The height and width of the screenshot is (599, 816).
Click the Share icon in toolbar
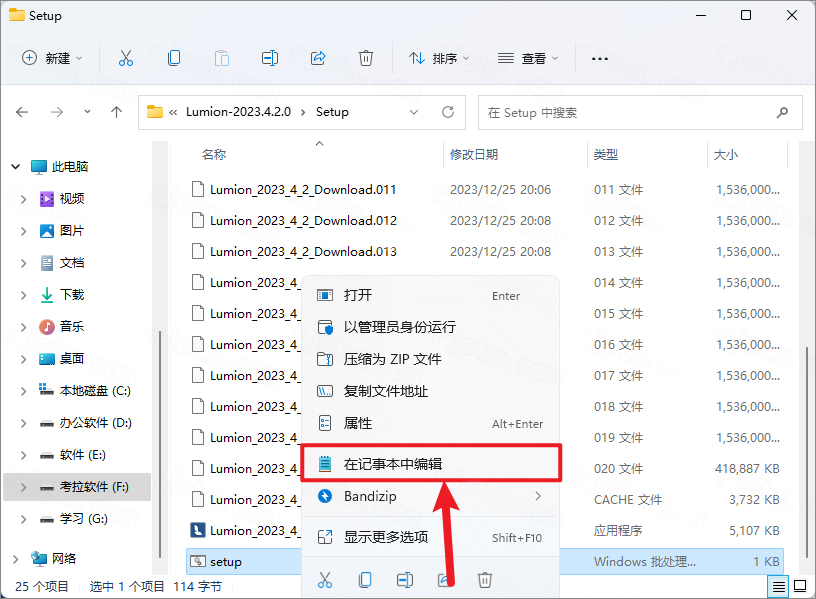(318, 58)
